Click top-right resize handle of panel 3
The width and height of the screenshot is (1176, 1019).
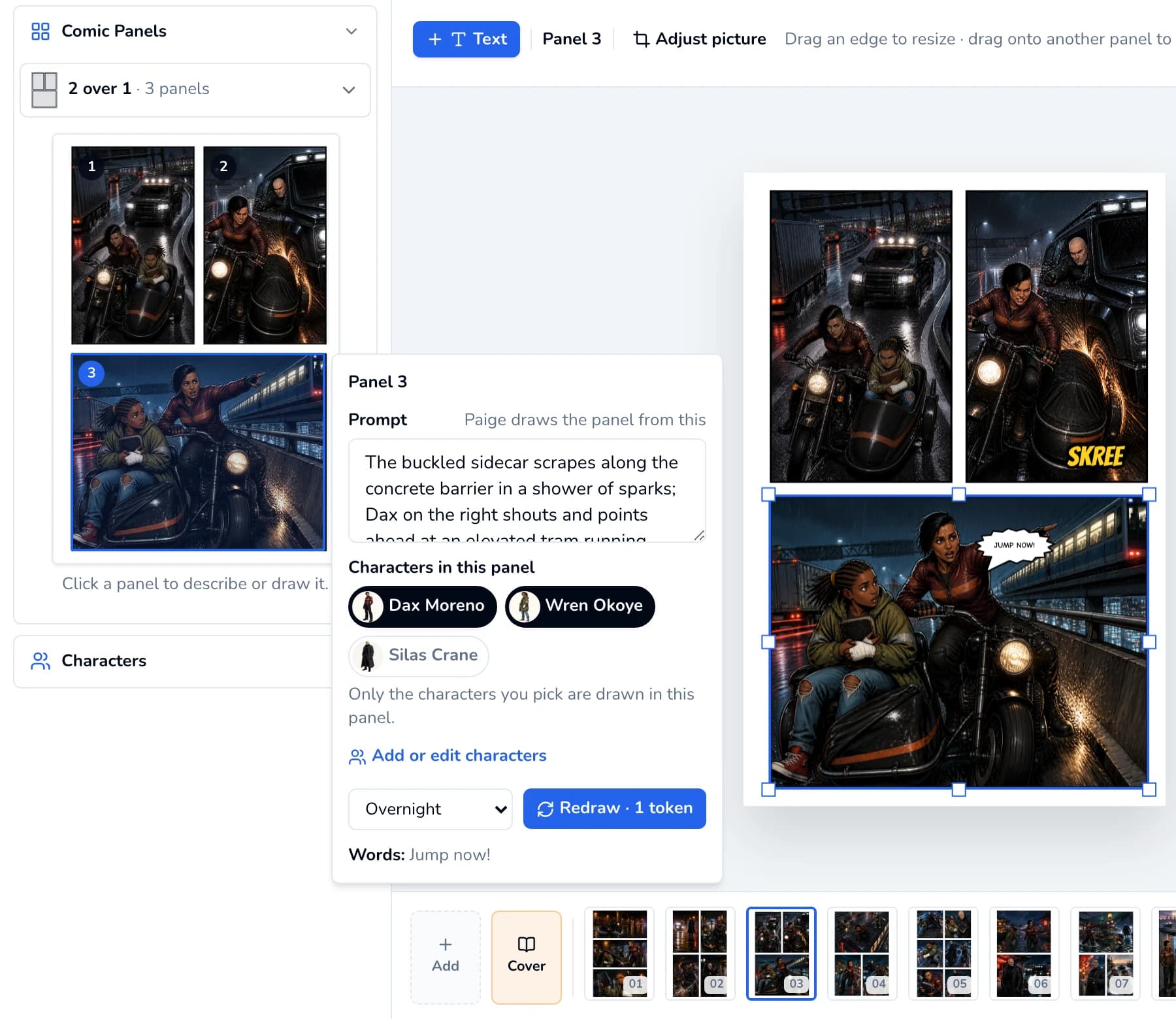(x=1149, y=494)
